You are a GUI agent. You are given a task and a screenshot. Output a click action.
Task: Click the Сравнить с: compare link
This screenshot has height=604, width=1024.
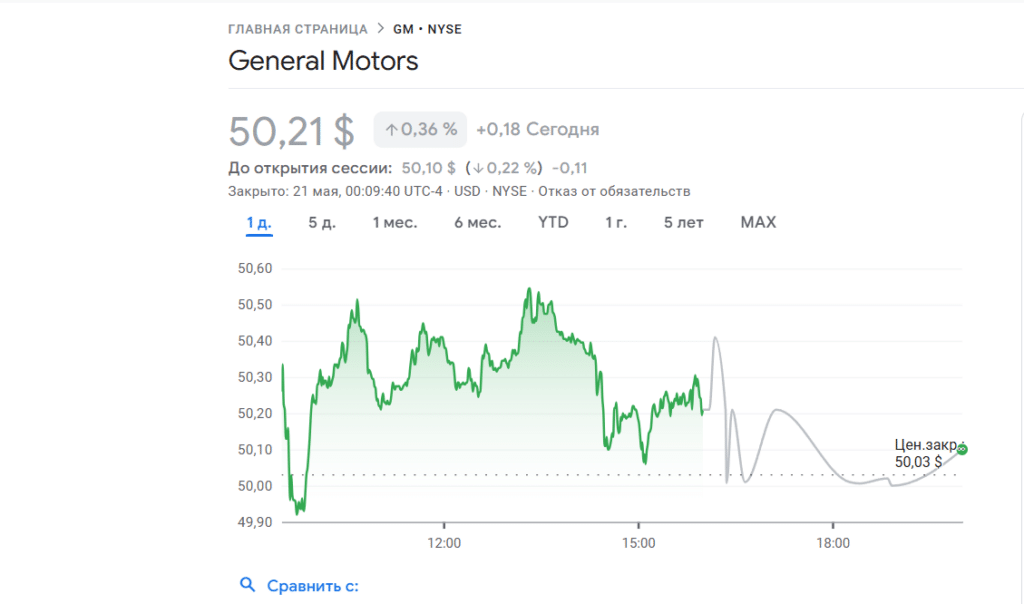coord(312,585)
